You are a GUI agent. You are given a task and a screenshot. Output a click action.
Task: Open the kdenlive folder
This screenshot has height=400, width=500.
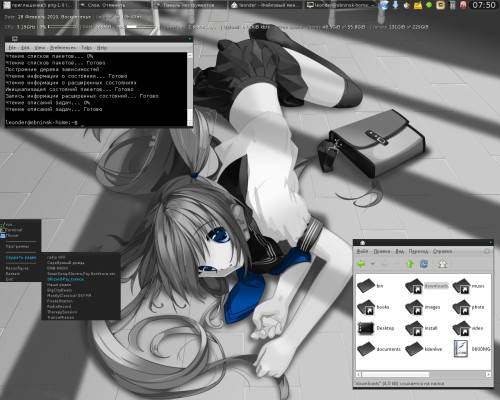pyautogui.click(x=424, y=349)
